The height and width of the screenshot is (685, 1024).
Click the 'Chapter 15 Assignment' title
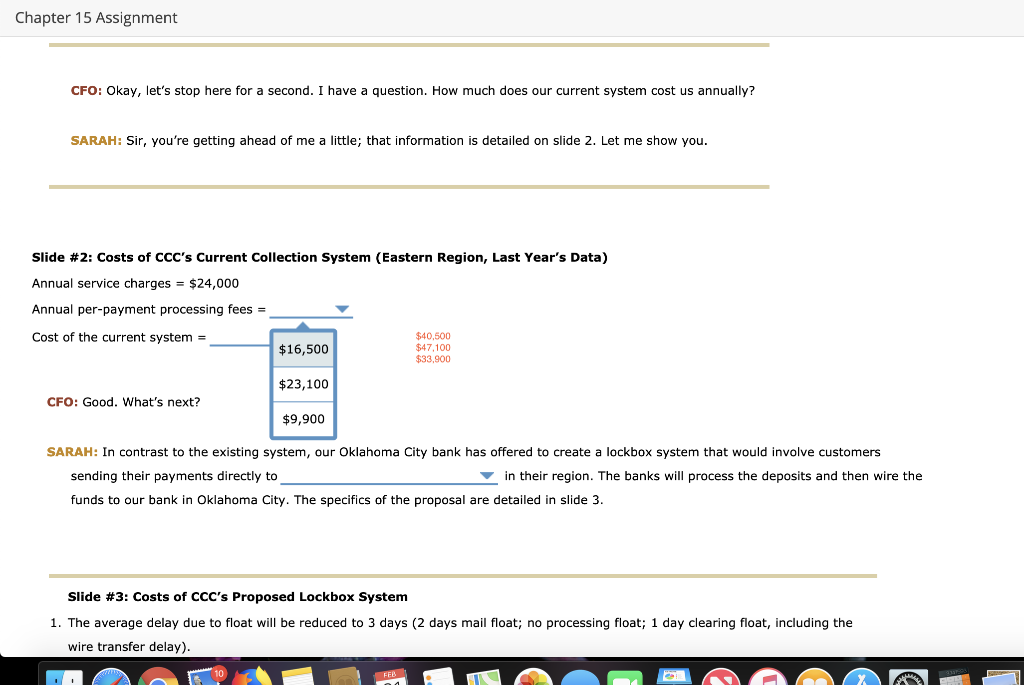[96, 18]
